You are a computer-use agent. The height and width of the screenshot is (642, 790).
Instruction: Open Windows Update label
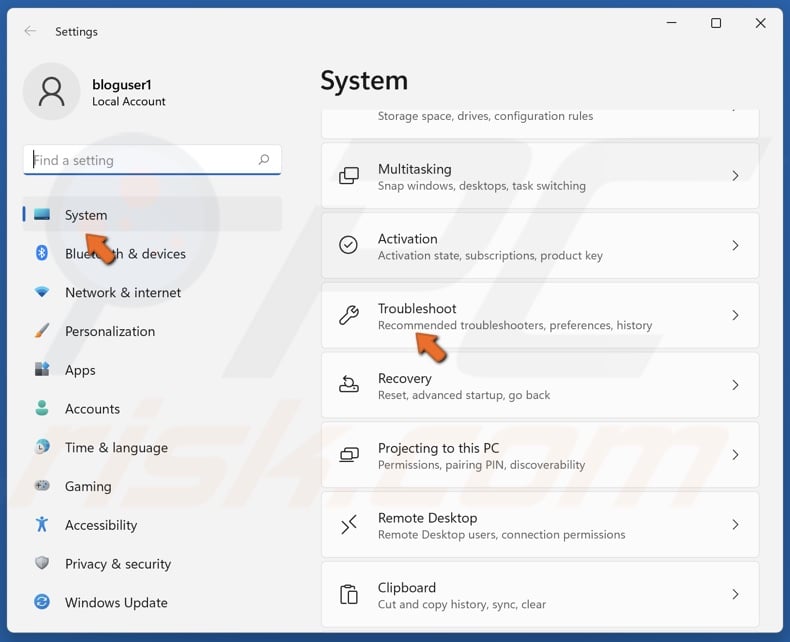[x=116, y=602]
